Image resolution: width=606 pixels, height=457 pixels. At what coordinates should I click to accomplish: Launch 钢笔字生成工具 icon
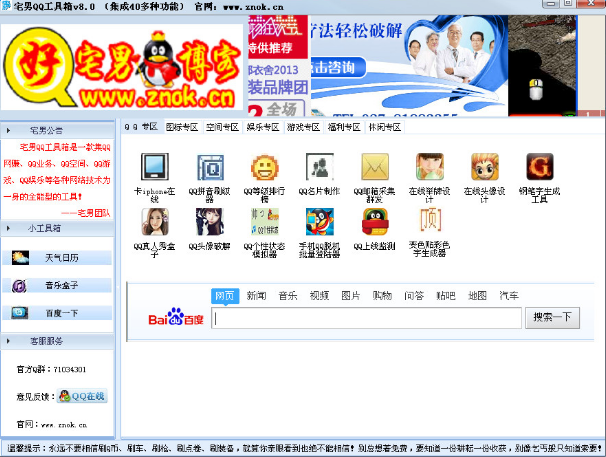(540, 167)
